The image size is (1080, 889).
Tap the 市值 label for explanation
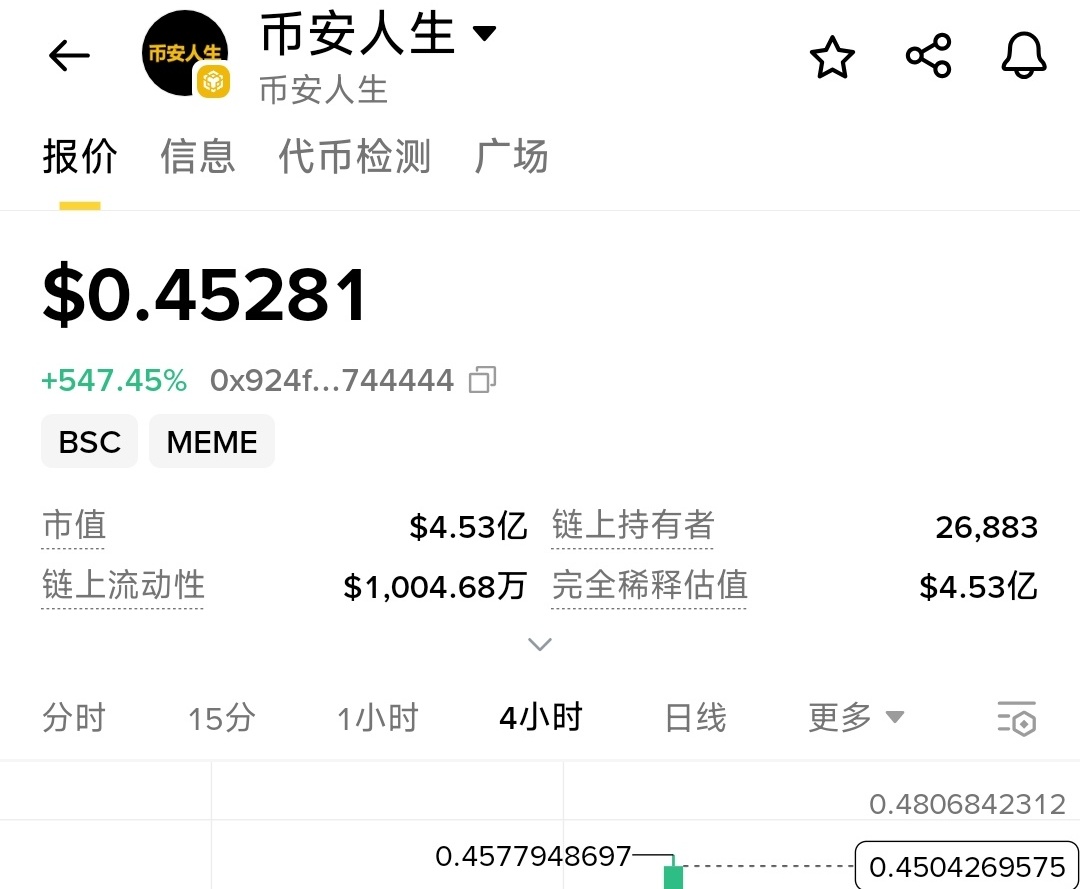pyautogui.click(x=74, y=525)
